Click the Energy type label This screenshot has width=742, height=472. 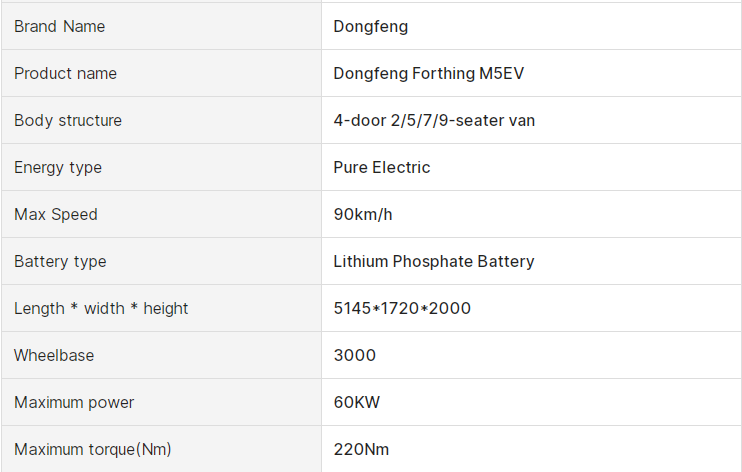pos(58,168)
